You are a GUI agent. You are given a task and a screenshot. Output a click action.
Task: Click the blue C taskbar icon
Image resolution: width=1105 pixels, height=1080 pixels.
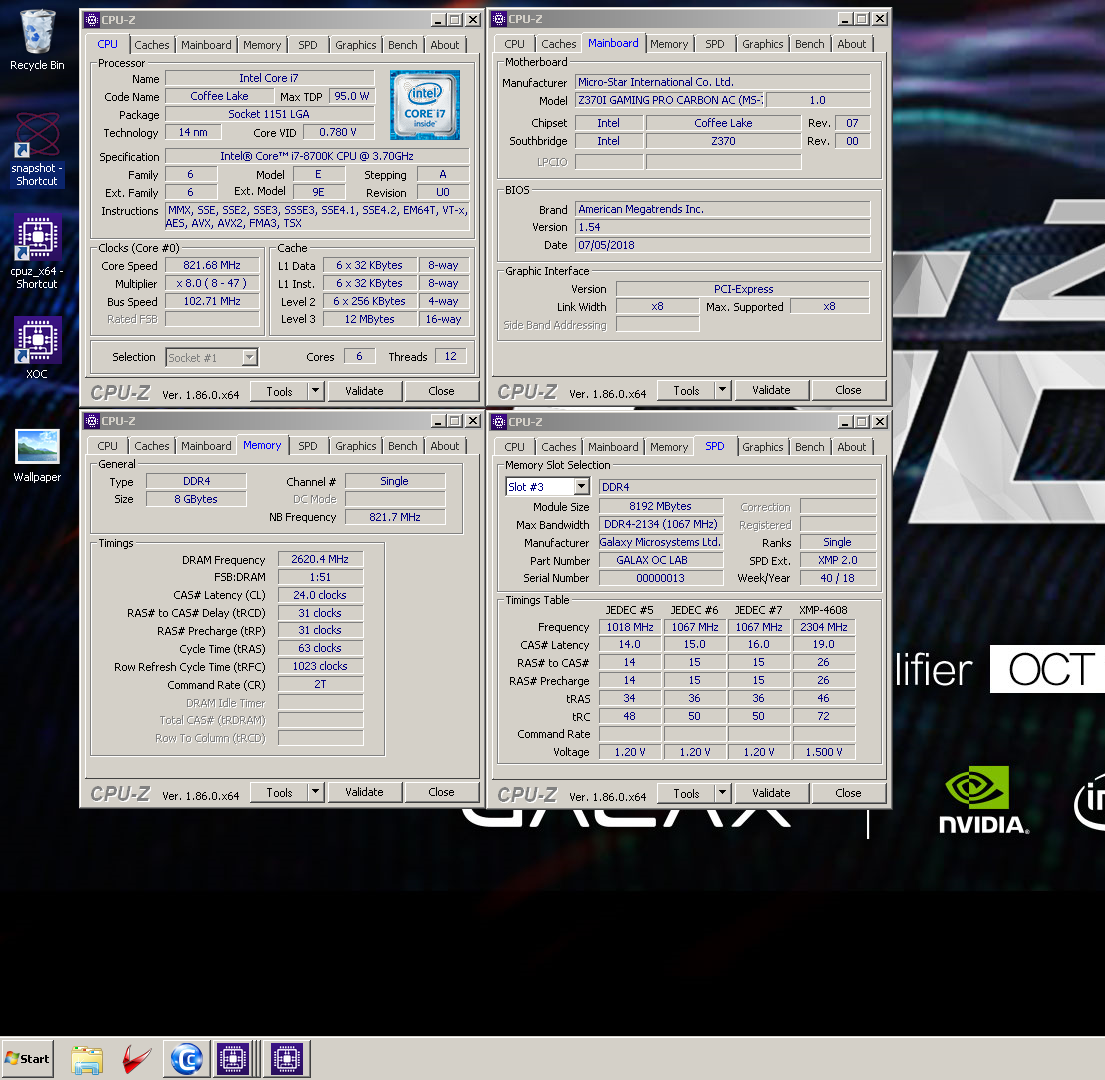(187, 1059)
